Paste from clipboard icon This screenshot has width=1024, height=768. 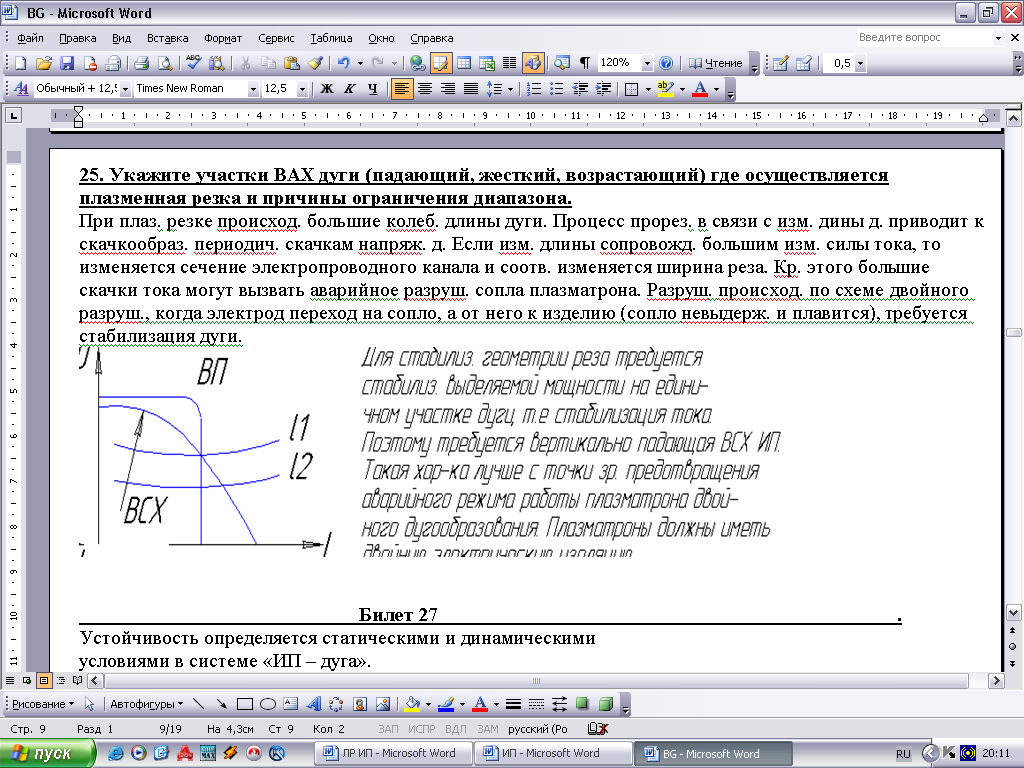click(292, 63)
